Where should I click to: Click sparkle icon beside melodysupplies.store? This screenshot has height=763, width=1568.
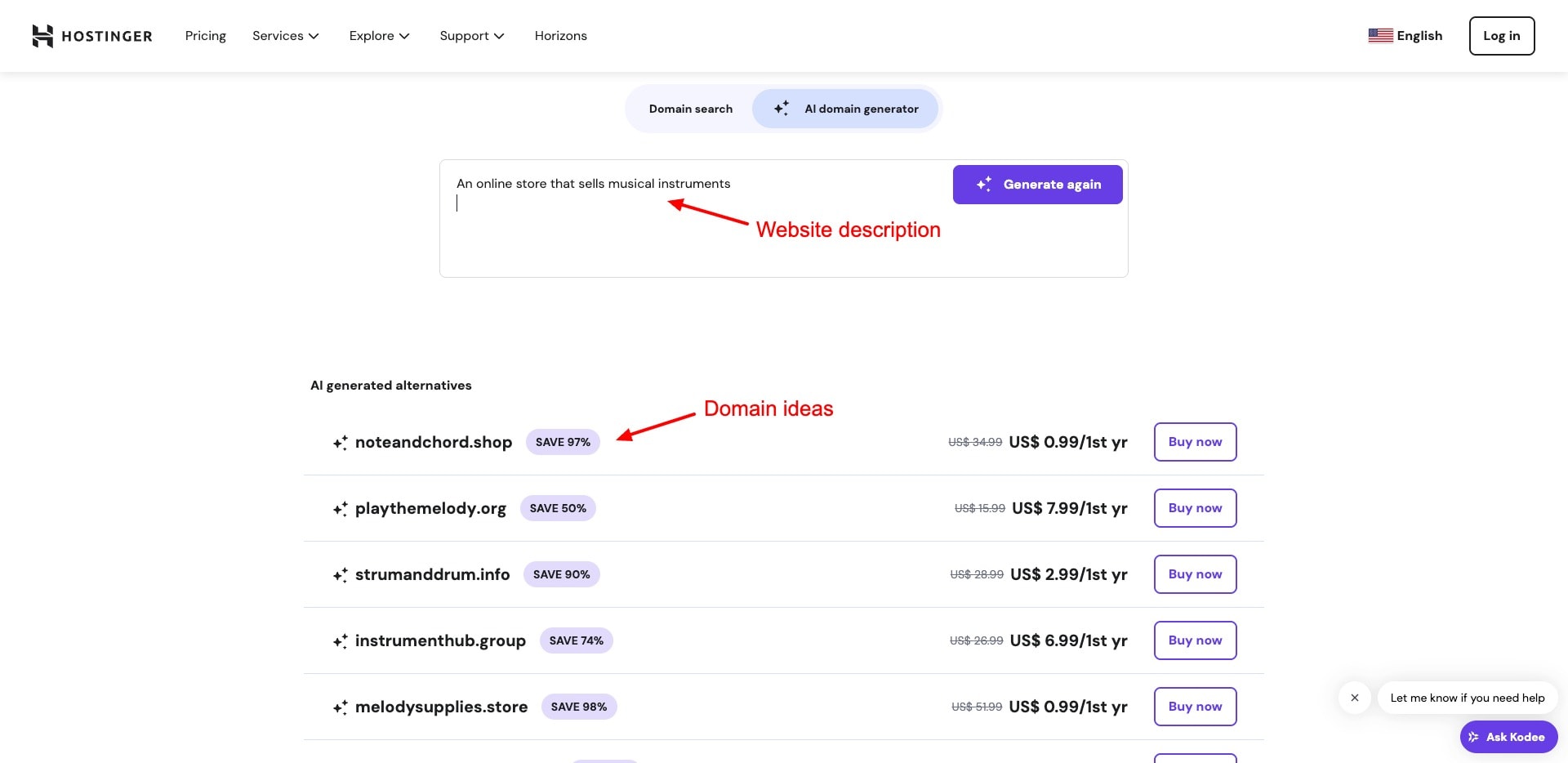(x=341, y=707)
